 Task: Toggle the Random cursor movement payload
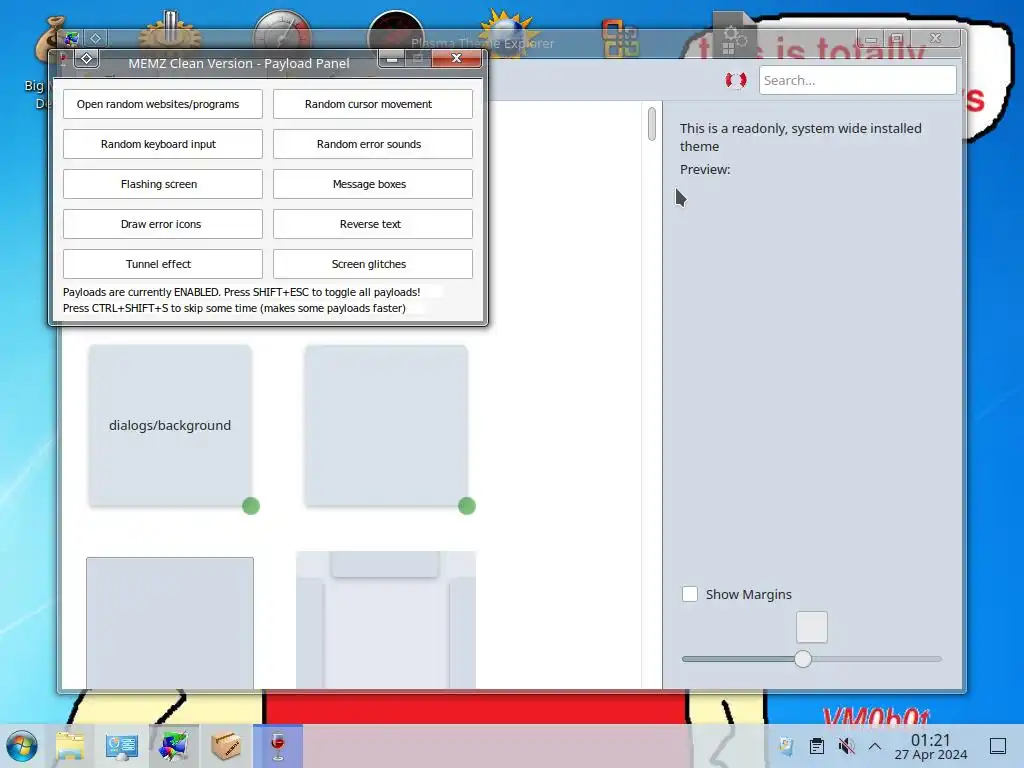click(x=372, y=104)
